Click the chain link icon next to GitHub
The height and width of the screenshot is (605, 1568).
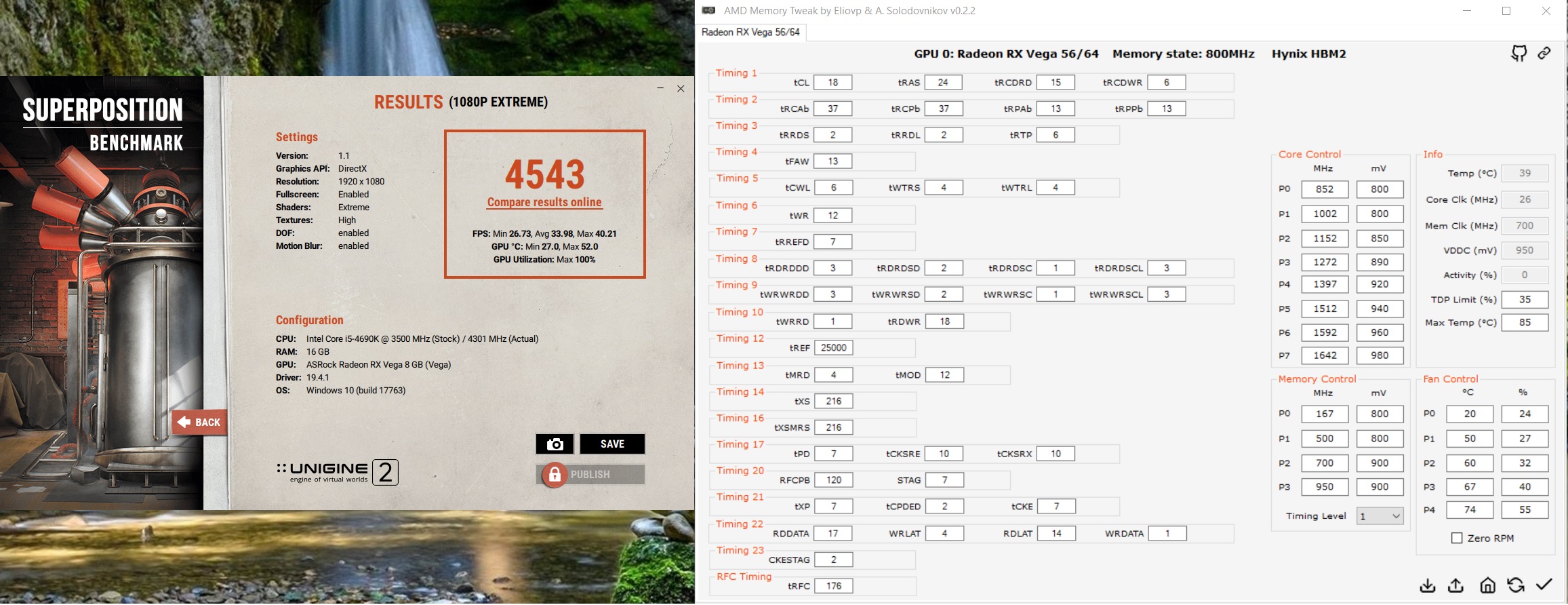click(1544, 53)
